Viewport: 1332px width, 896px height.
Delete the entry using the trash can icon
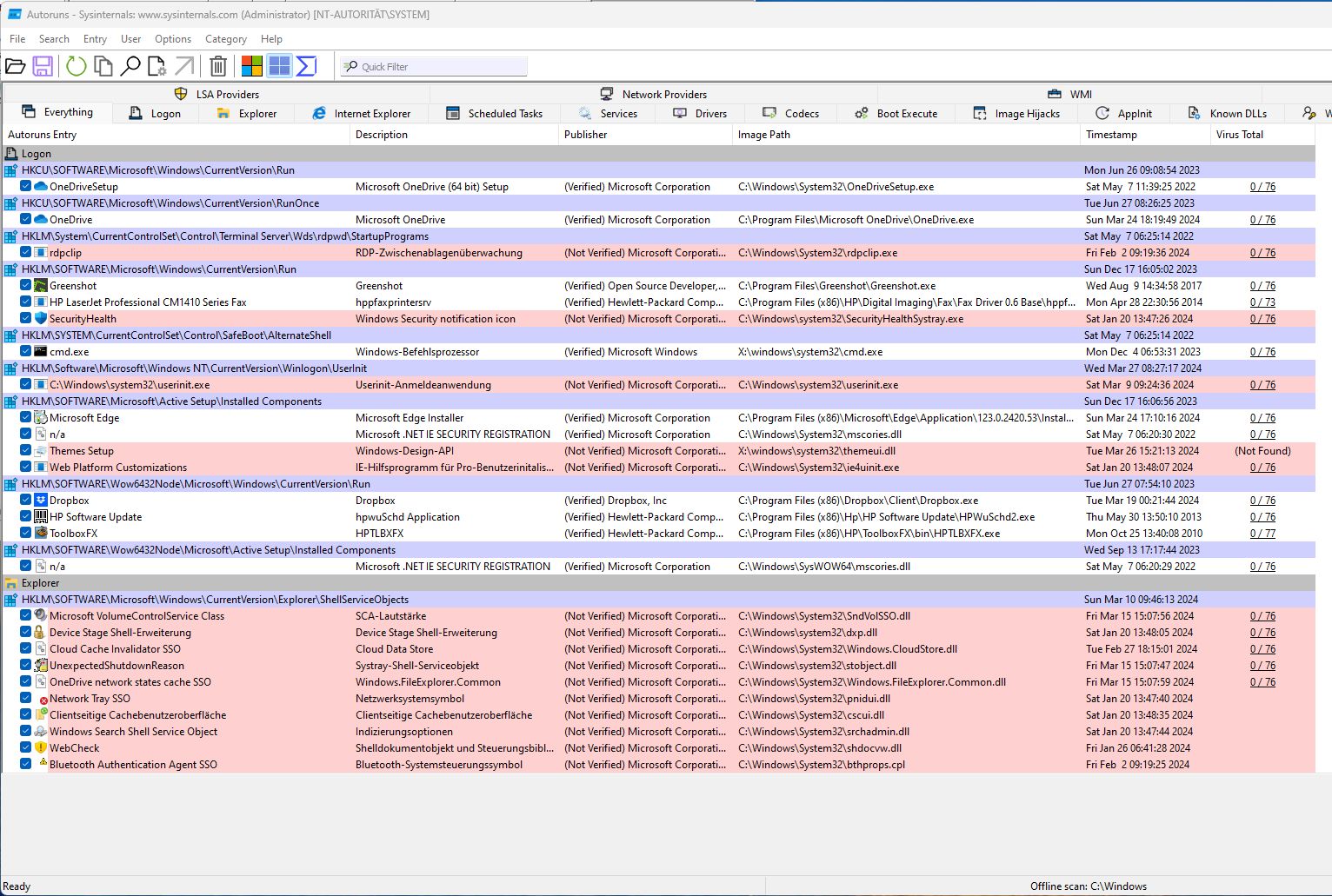[218, 66]
